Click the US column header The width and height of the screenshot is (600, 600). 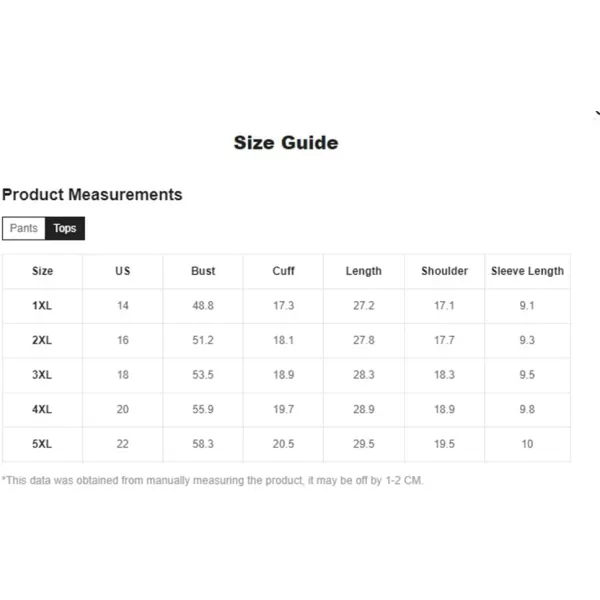coord(123,271)
